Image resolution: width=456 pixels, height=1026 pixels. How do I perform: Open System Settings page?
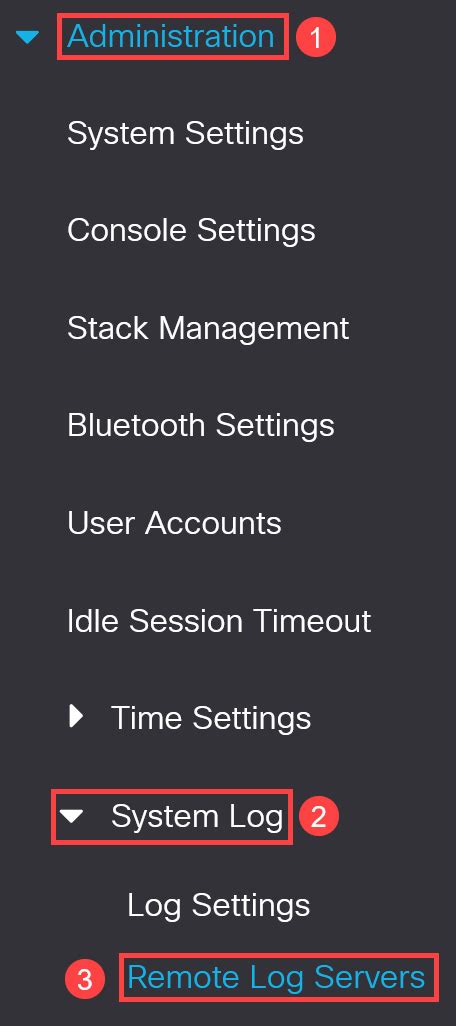pos(185,133)
